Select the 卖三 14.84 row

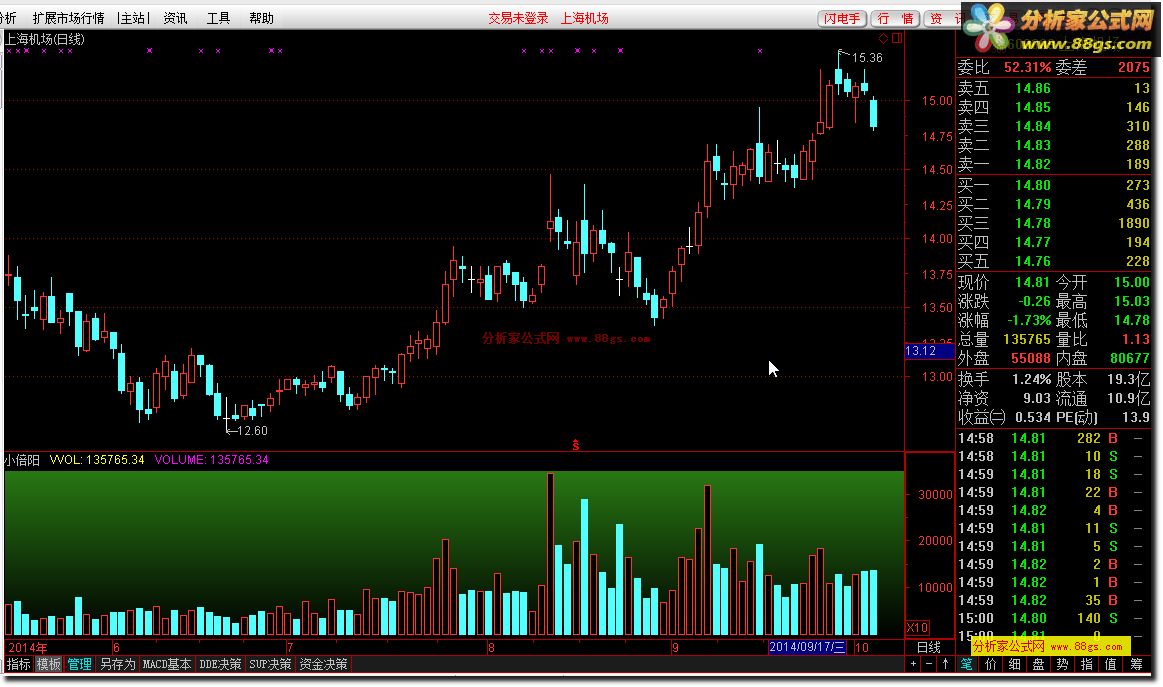[x=1053, y=126]
